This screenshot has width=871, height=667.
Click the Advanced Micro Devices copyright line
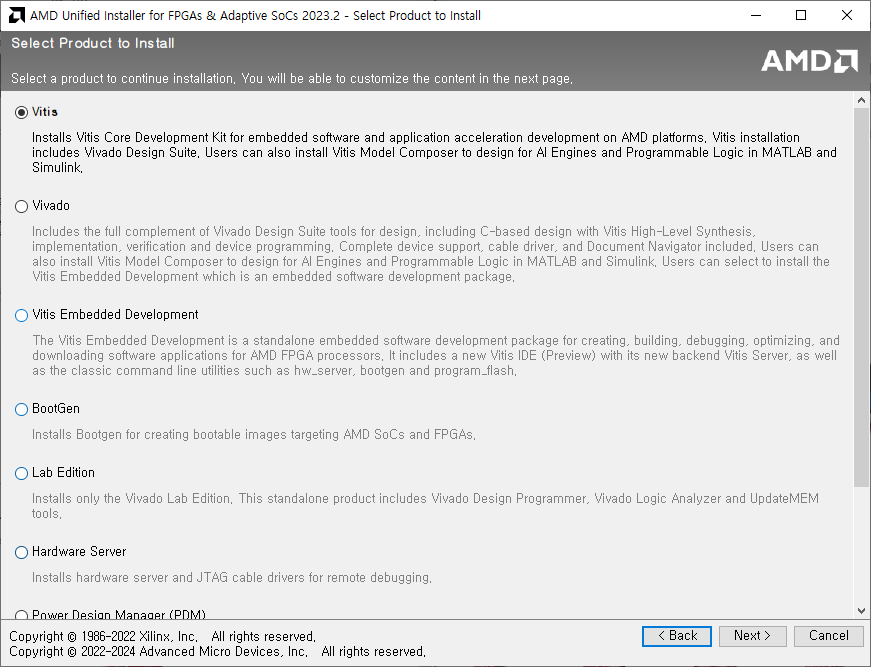217,651
